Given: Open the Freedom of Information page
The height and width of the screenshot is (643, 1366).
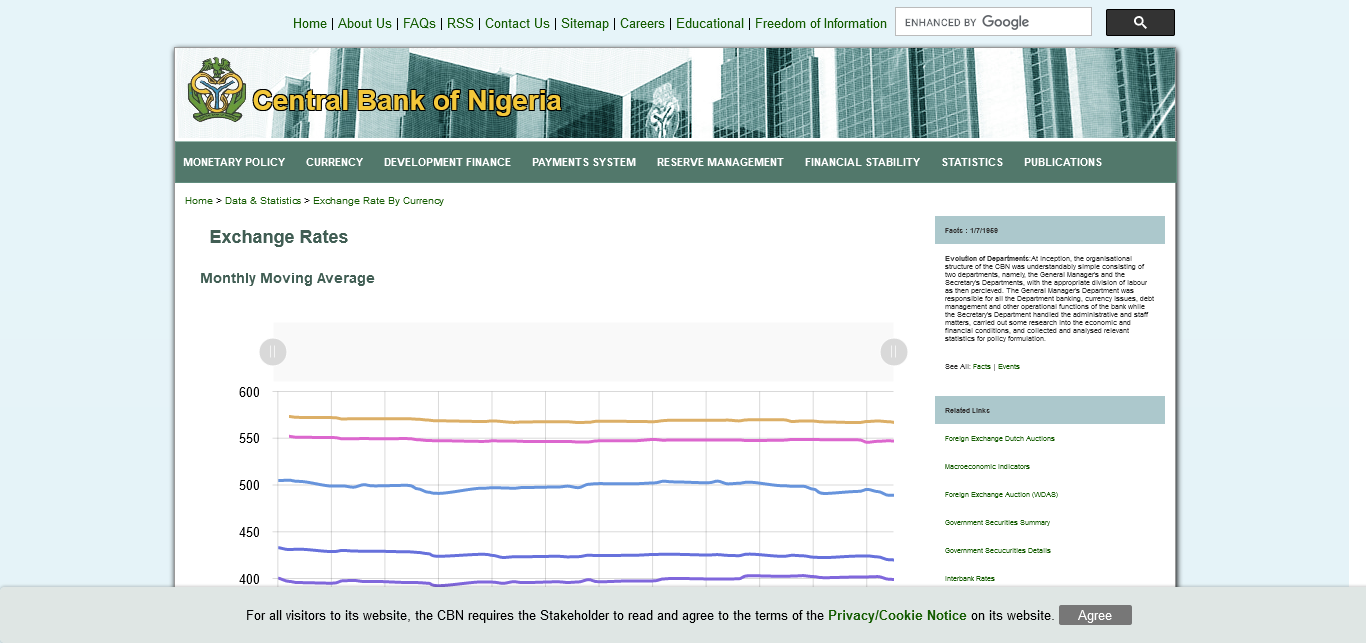Looking at the screenshot, I should pyautogui.click(x=820, y=23).
